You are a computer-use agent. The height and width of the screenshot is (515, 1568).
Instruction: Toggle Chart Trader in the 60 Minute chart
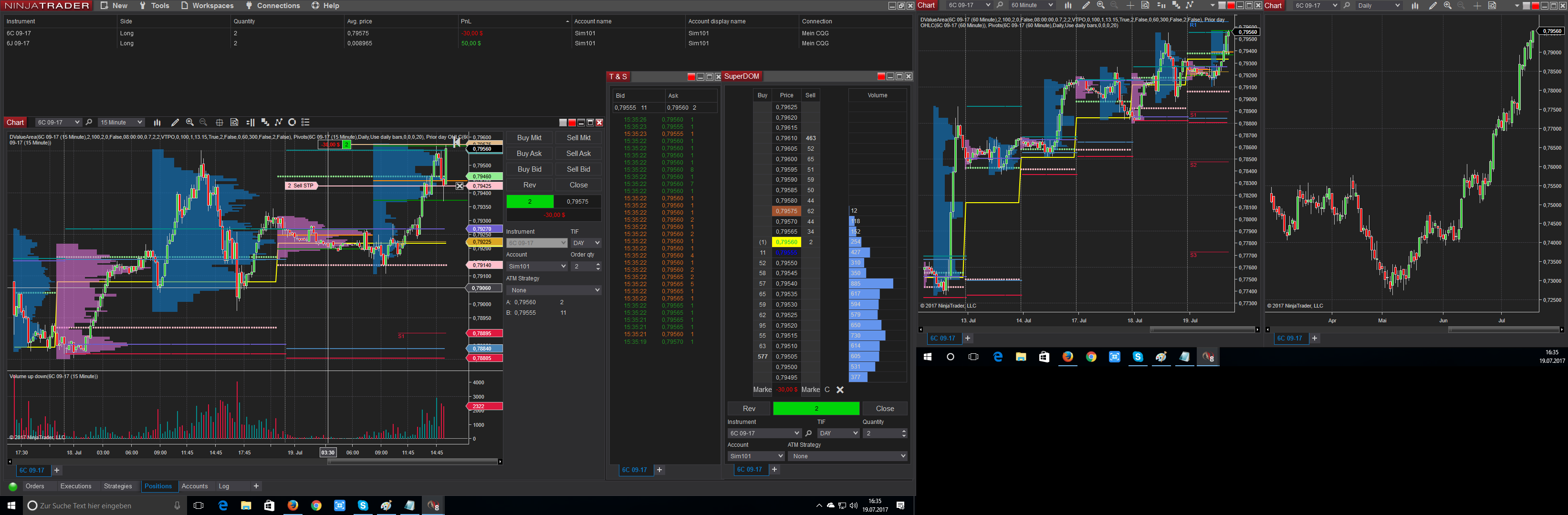pos(1161,5)
